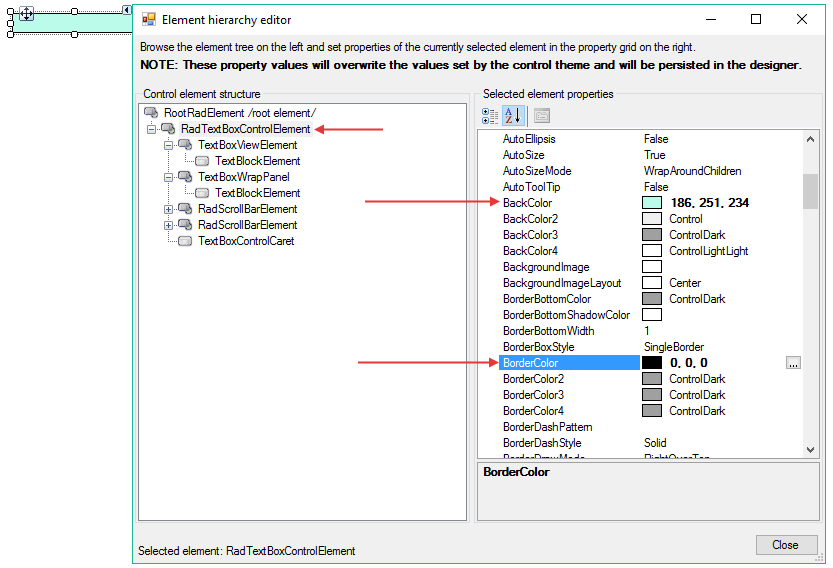The width and height of the screenshot is (833, 568).
Task: Click the move handle on the designer textbox
Action: click(27, 13)
